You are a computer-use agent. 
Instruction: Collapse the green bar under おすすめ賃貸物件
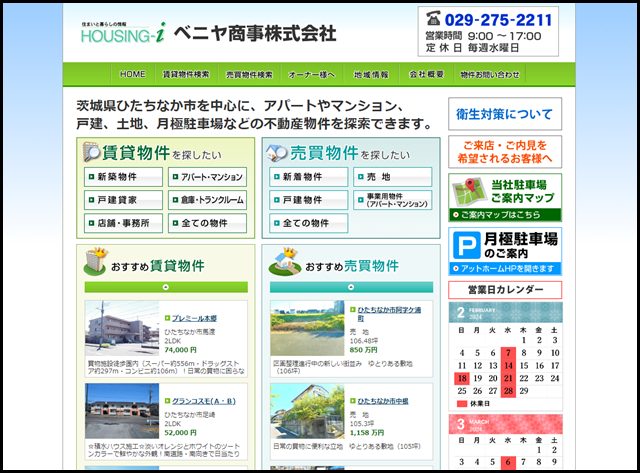click(x=166, y=287)
